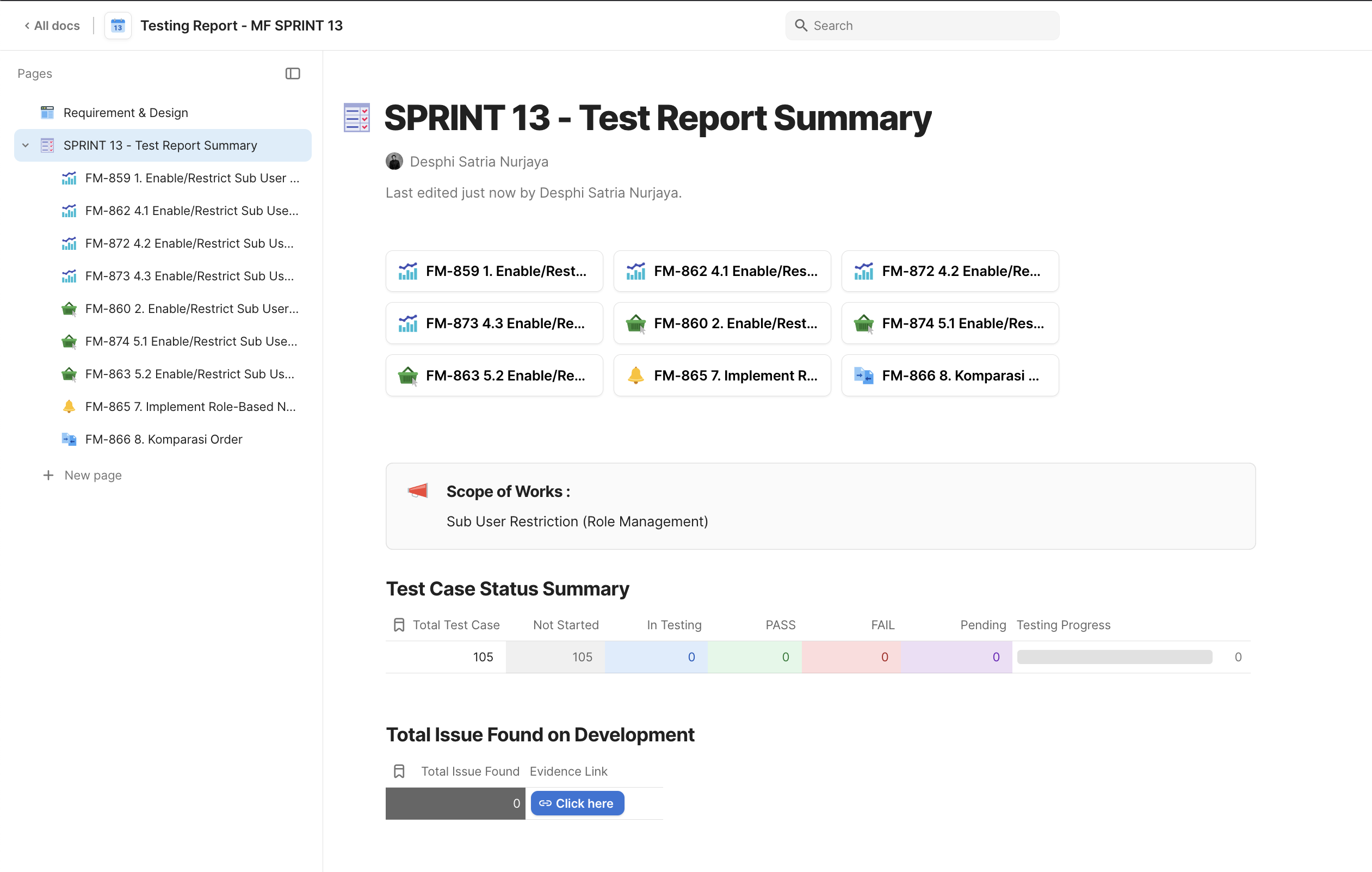This screenshot has width=1372, height=872.
Task: Click the chart icon on FM-859 card
Action: coord(407,271)
